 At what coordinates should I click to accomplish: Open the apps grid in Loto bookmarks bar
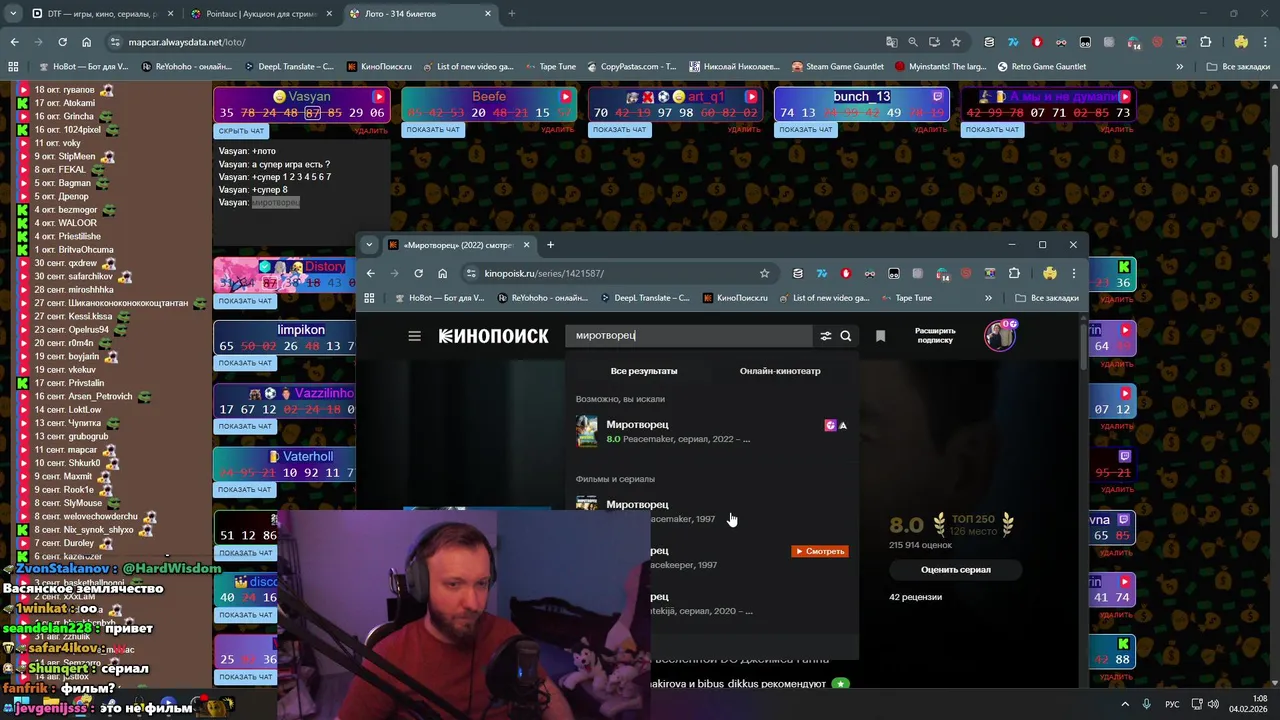click(x=13, y=67)
